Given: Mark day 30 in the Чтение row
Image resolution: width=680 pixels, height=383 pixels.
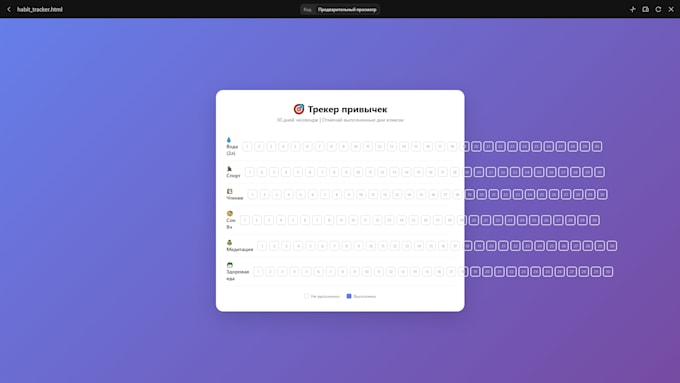Looking at the screenshot, I should coord(602,194).
